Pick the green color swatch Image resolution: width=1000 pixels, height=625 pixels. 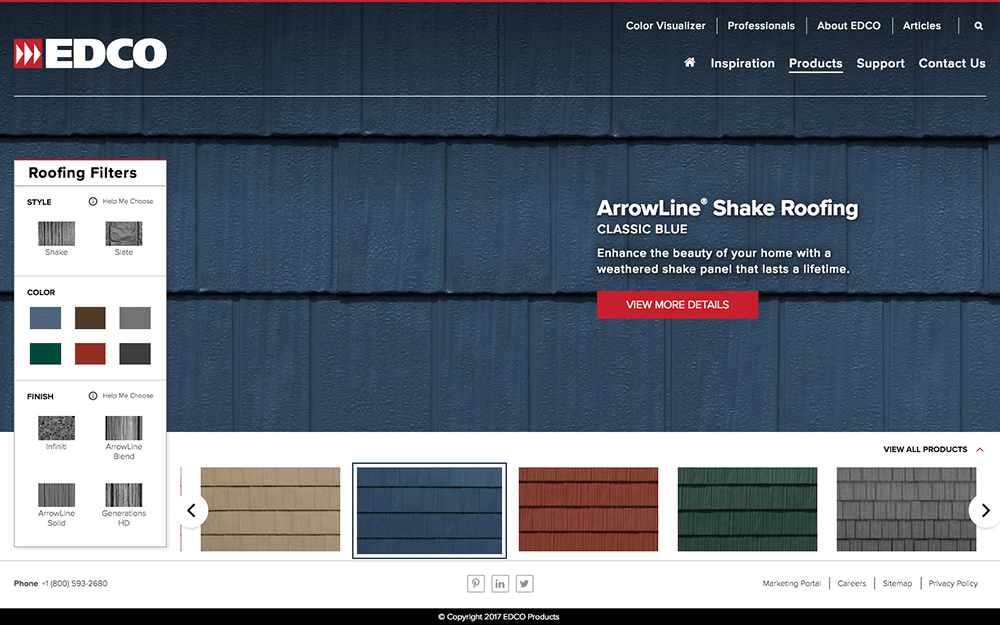coord(45,354)
